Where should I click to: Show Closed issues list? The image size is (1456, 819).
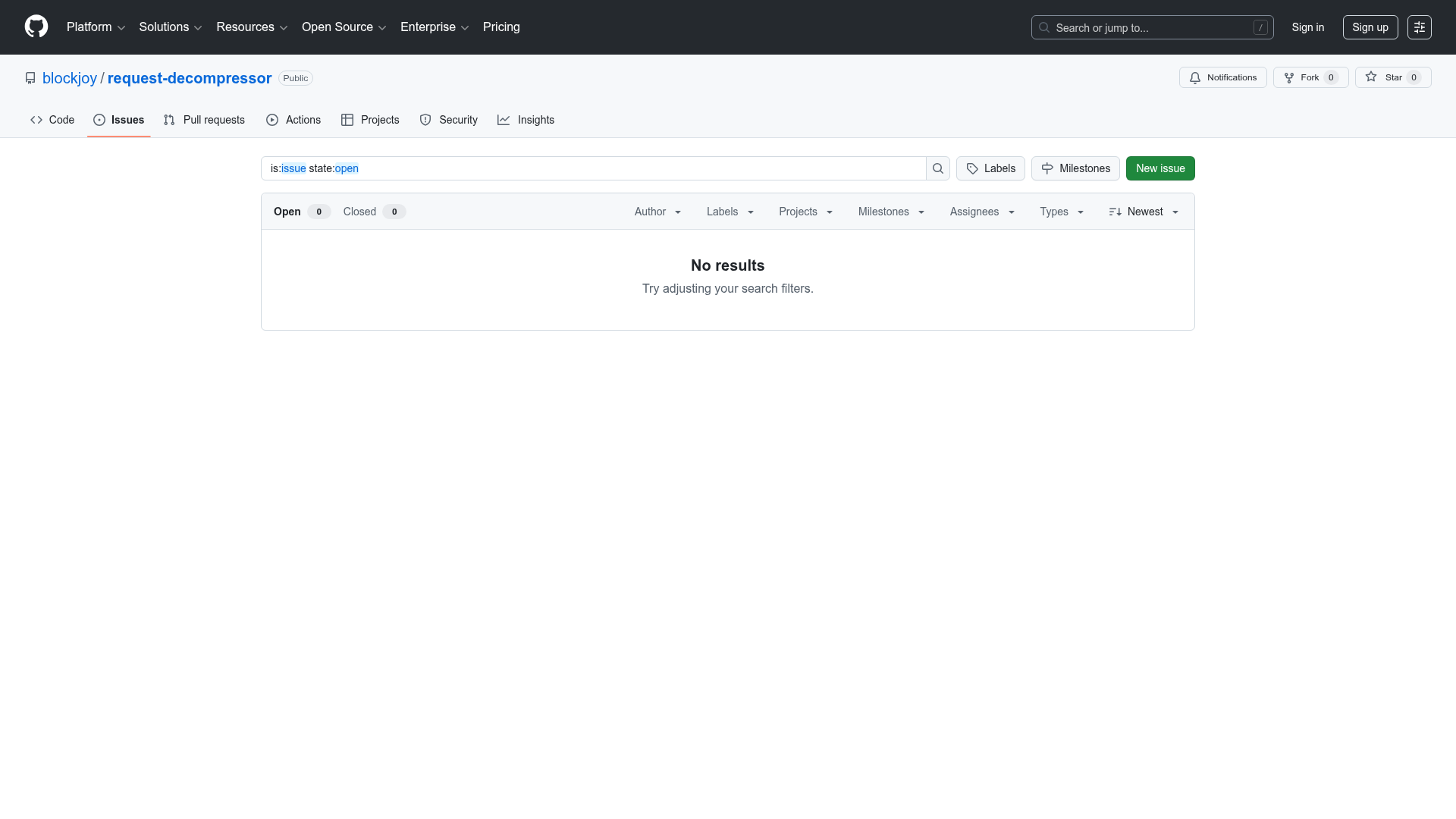(374, 212)
